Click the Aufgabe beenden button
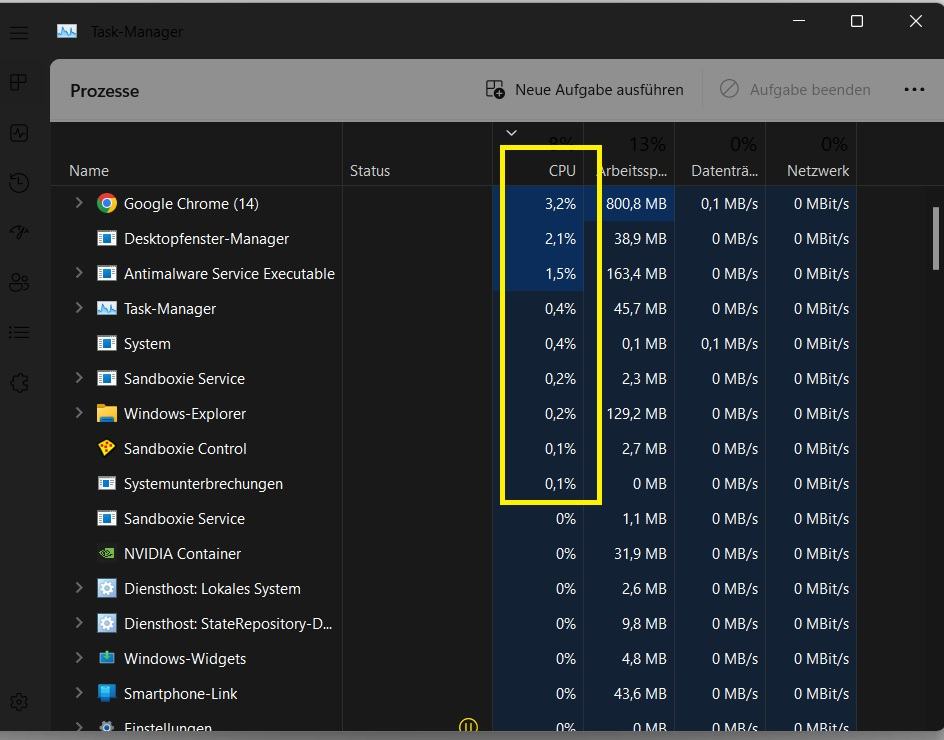 [x=795, y=89]
